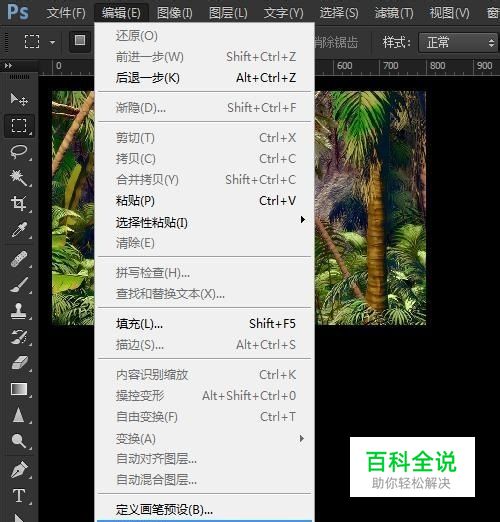Click the 自由变换(F) menu entry
This screenshot has width=500, height=522.
205,417
